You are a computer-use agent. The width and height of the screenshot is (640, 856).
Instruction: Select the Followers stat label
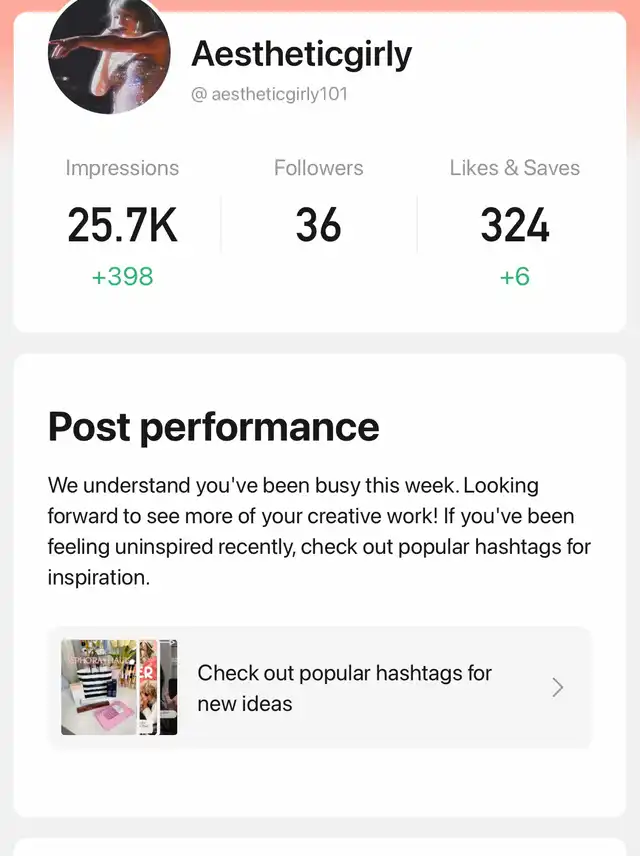coord(319,168)
